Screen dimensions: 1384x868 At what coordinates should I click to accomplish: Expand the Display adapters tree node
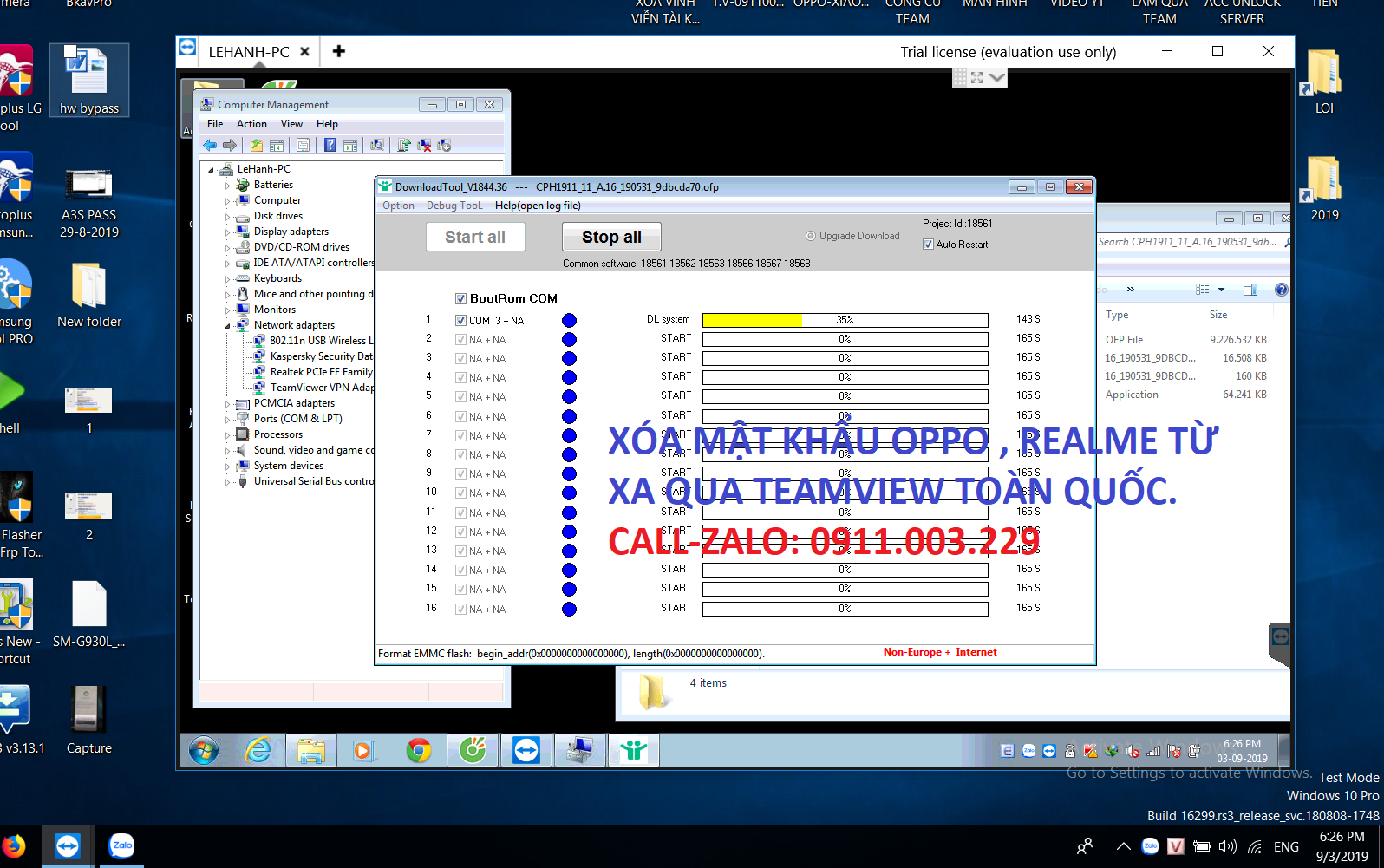pos(228,232)
